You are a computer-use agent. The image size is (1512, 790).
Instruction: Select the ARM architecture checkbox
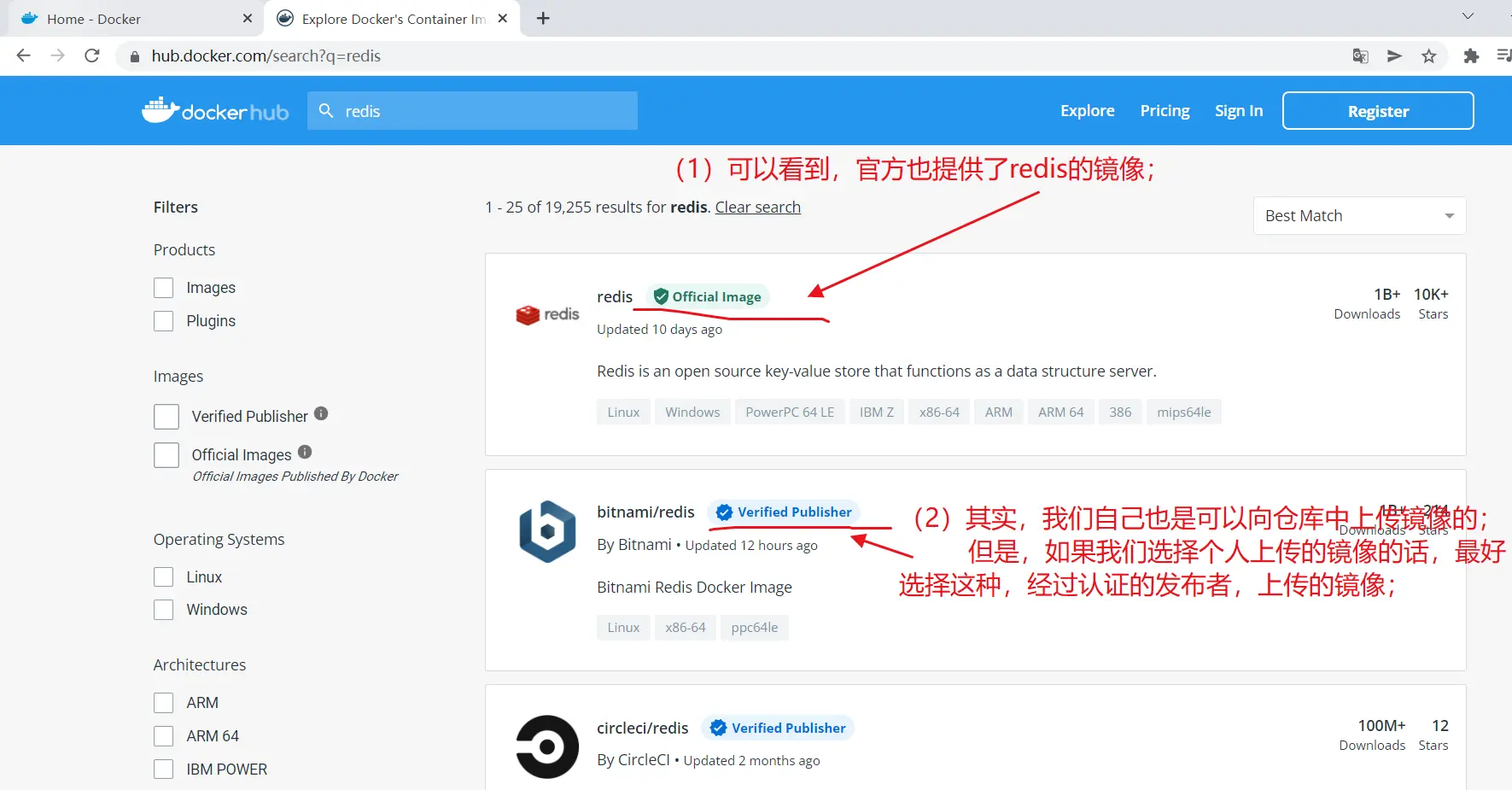[164, 703]
